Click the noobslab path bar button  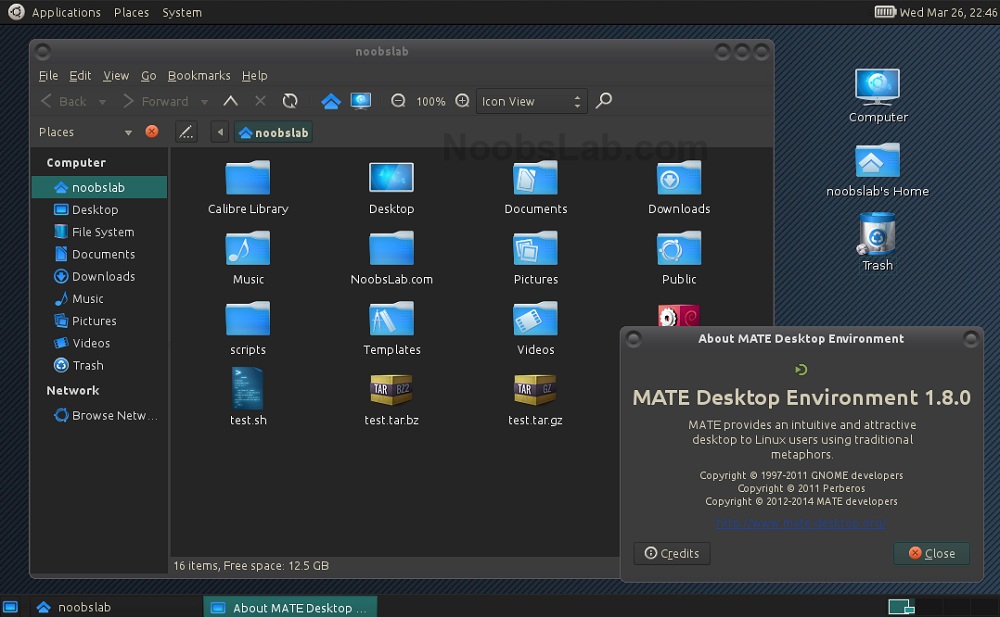(274, 132)
